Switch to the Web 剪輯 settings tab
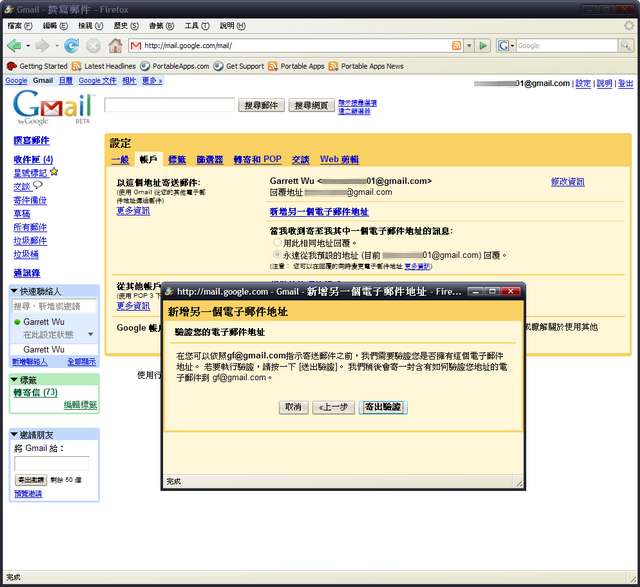The height and width of the screenshot is (587, 640). (340, 160)
